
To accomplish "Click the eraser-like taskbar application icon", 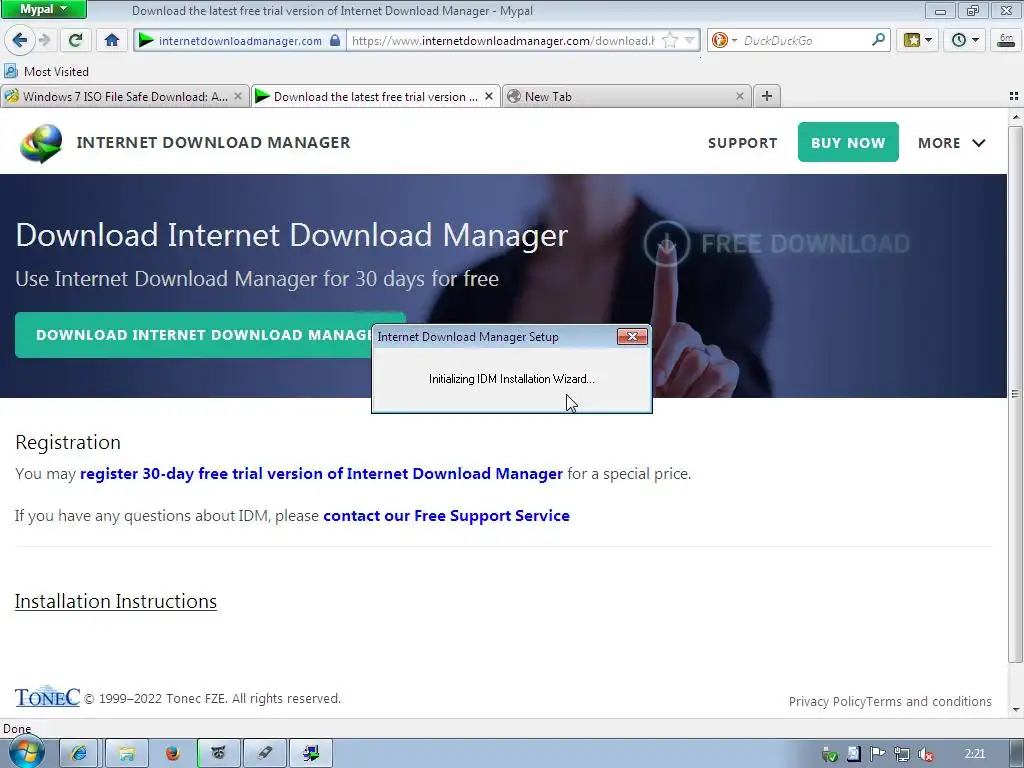I will pyautogui.click(x=264, y=754).
